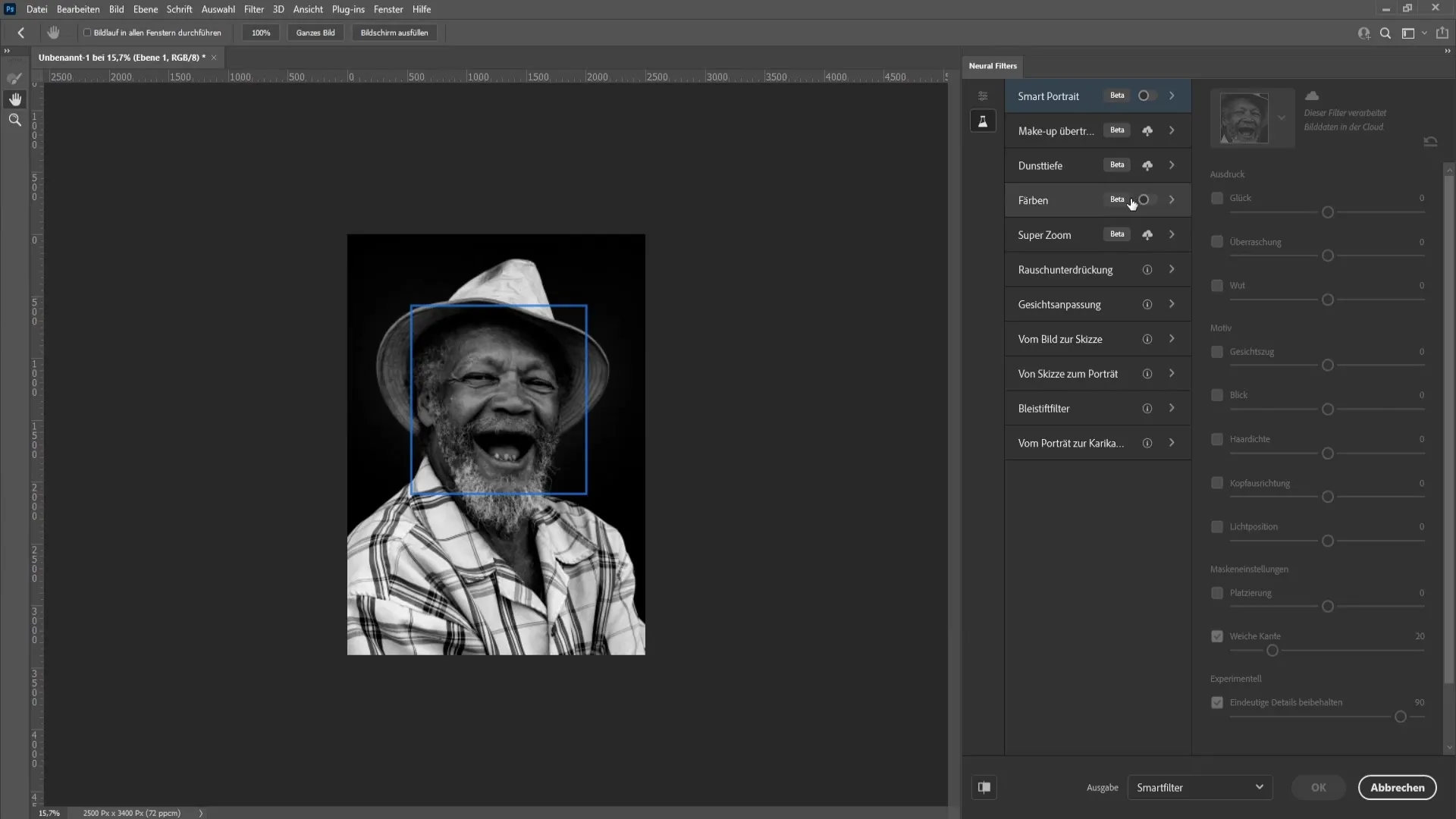Expand the Rauschunterdrückung chevron
Viewport: 1456px width, 819px height.
[1172, 270]
